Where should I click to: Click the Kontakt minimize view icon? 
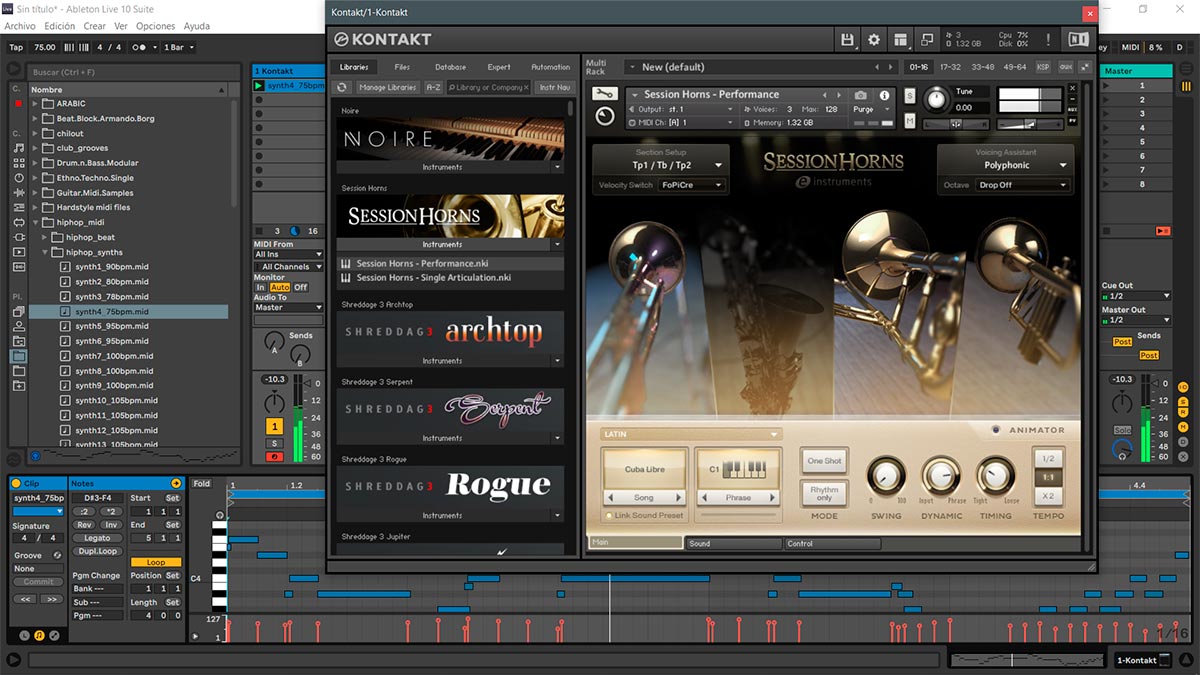[927, 39]
